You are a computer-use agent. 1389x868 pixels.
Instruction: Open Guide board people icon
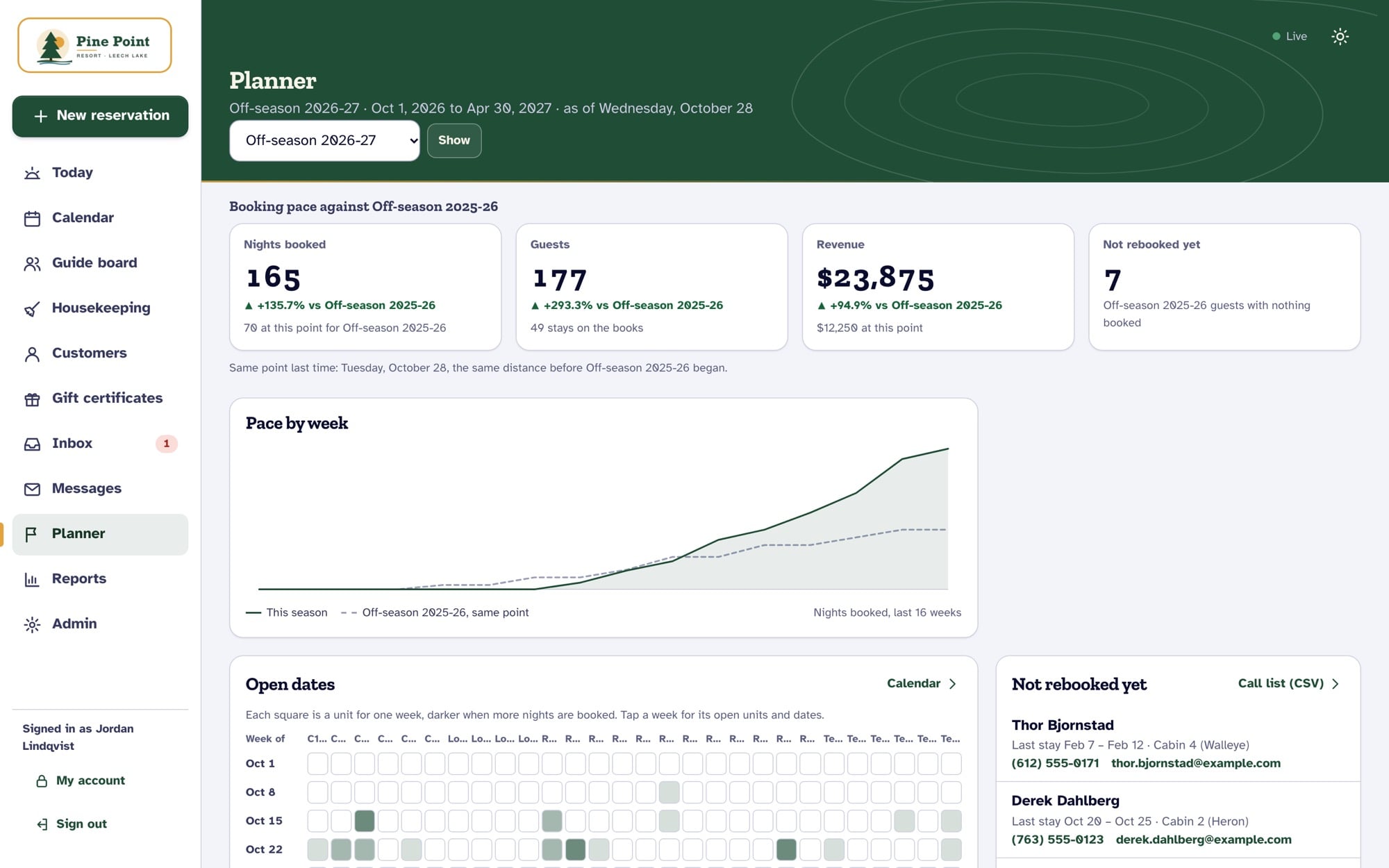32,263
